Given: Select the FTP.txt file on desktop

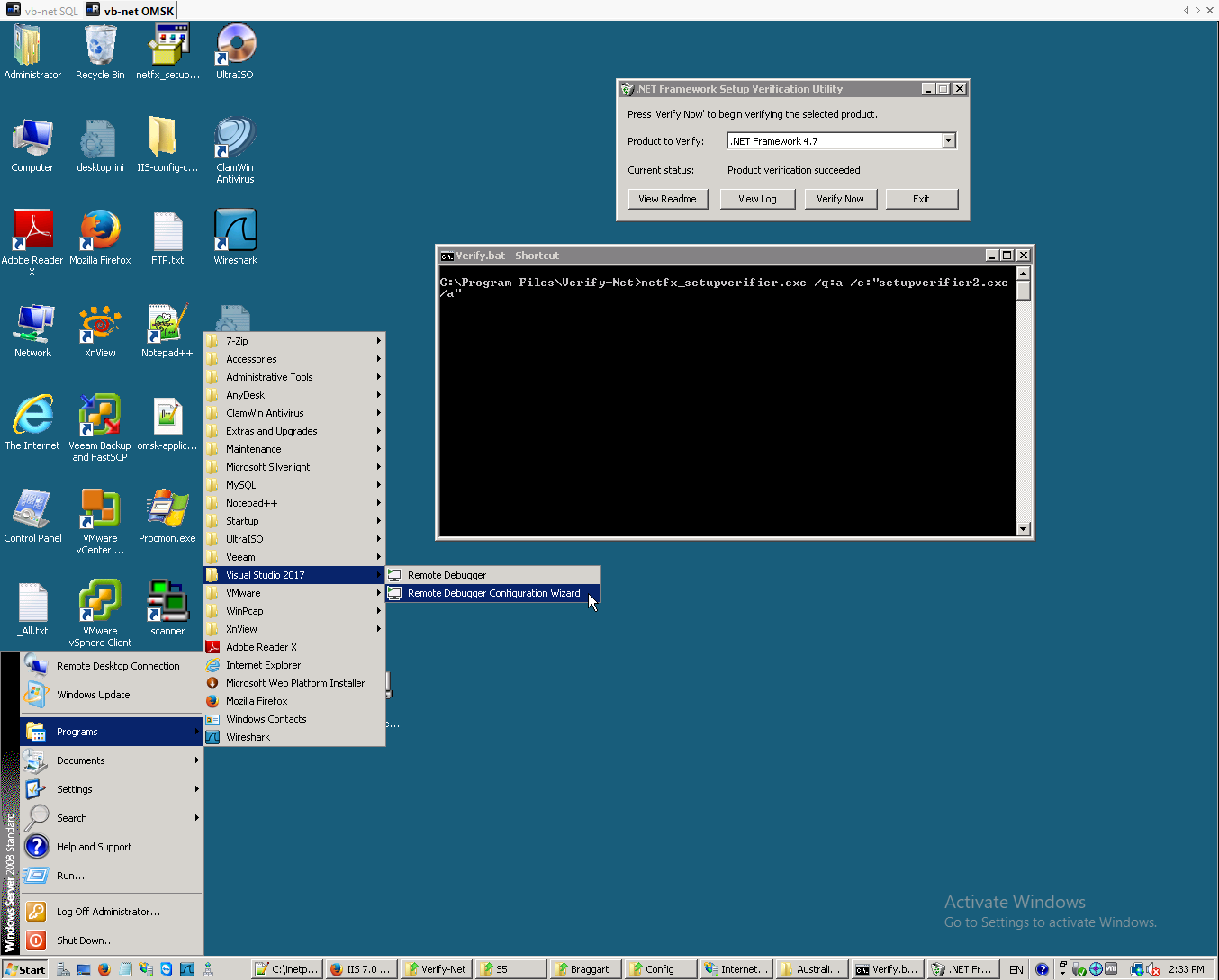Looking at the screenshot, I should (167, 238).
